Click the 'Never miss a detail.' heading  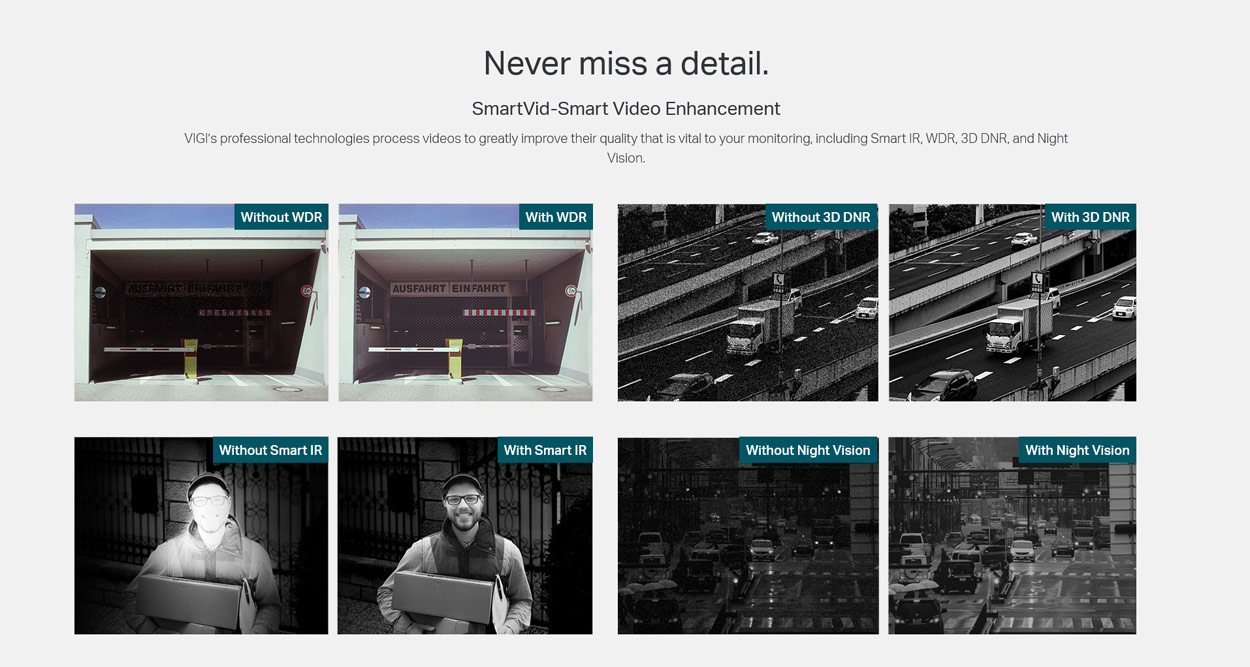coord(626,63)
